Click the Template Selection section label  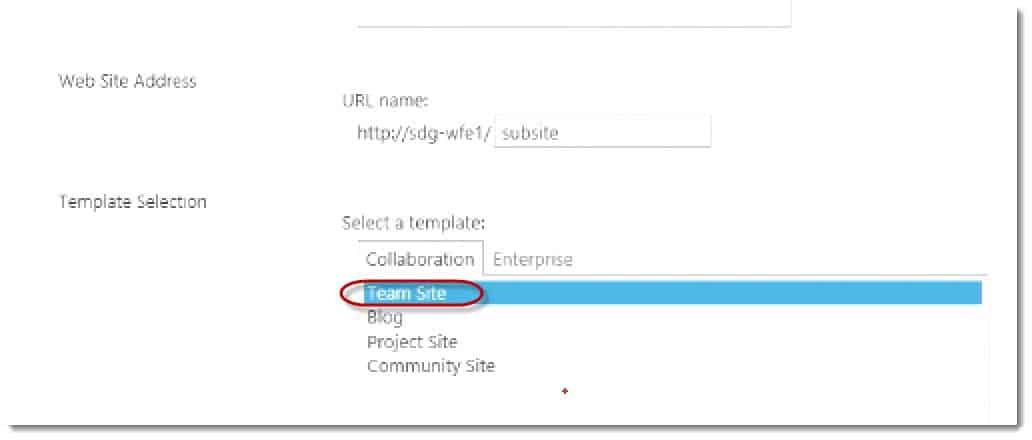(x=132, y=201)
